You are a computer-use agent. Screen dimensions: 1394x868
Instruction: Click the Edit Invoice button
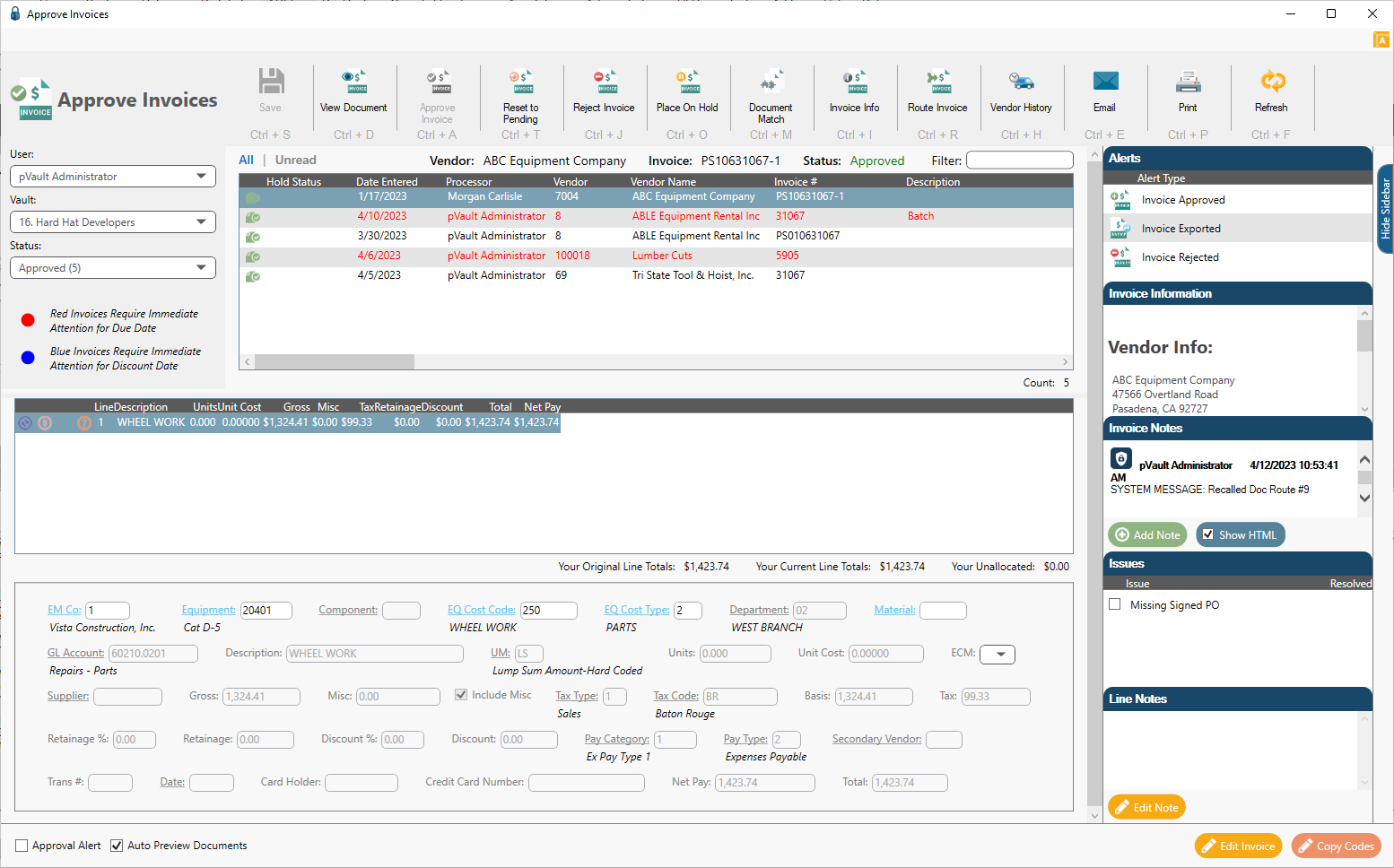pyautogui.click(x=1238, y=846)
